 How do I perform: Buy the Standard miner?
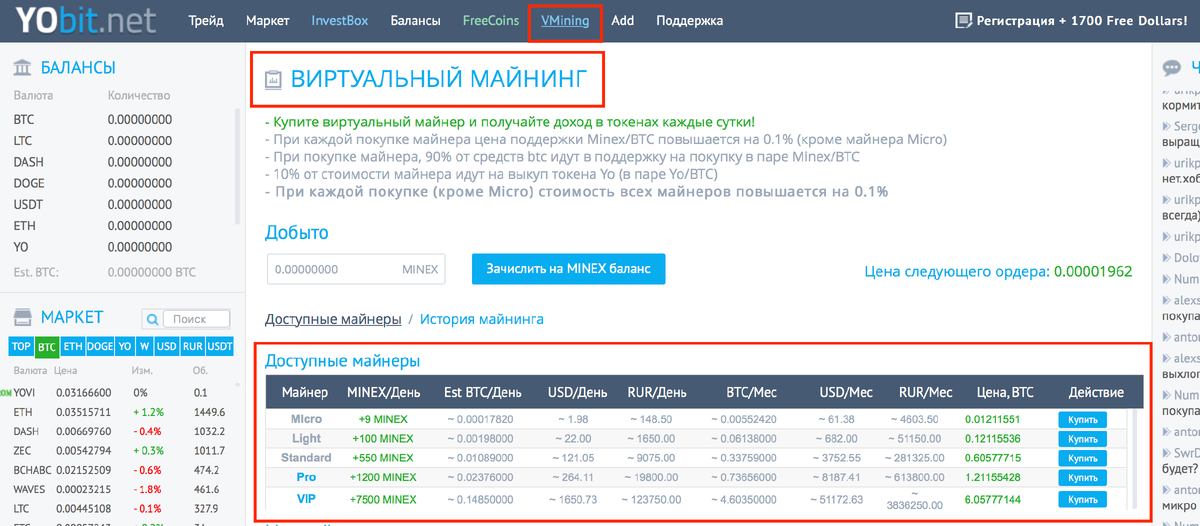(x=1083, y=458)
